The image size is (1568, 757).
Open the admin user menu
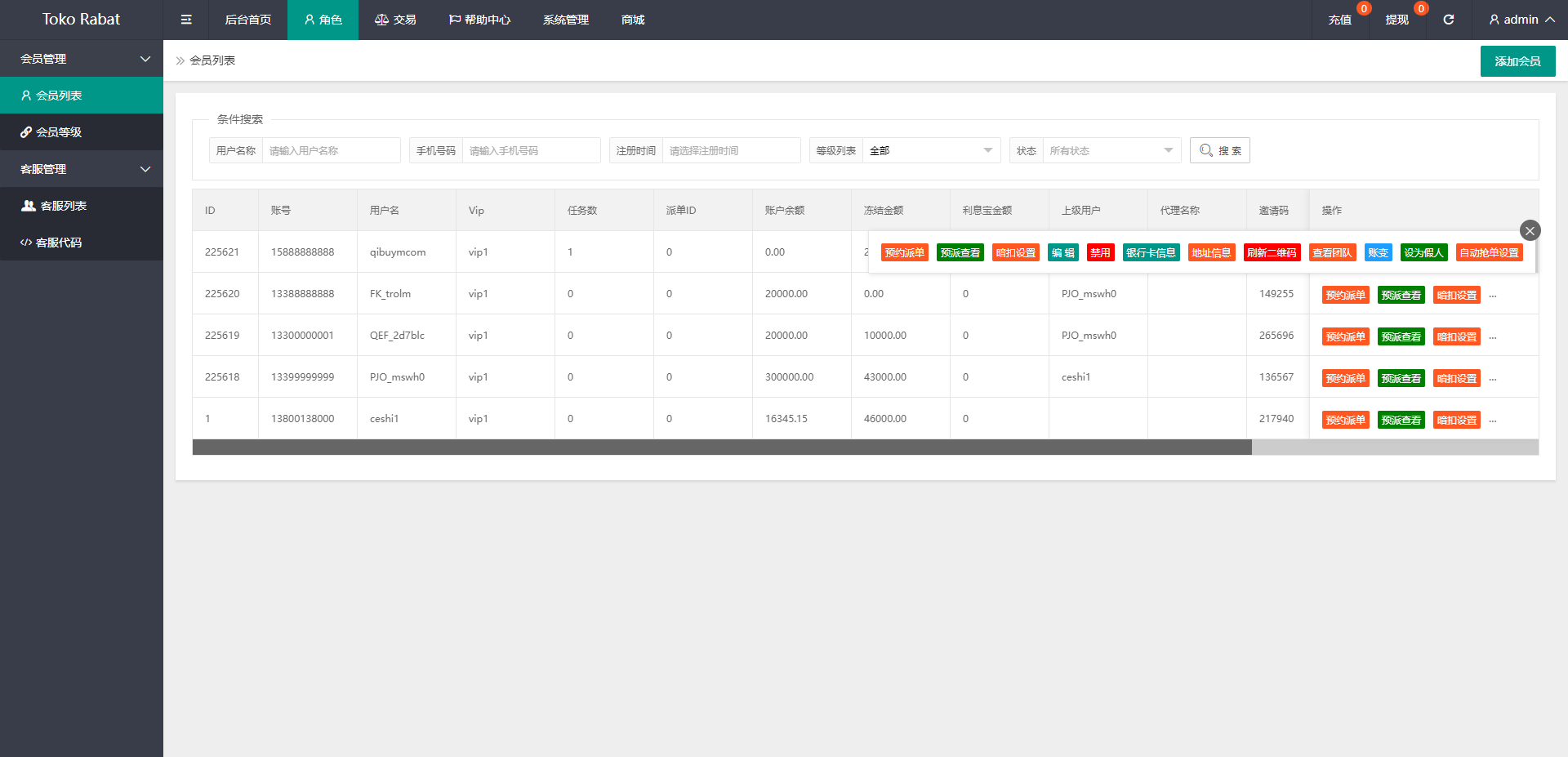click(x=1521, y=20)
